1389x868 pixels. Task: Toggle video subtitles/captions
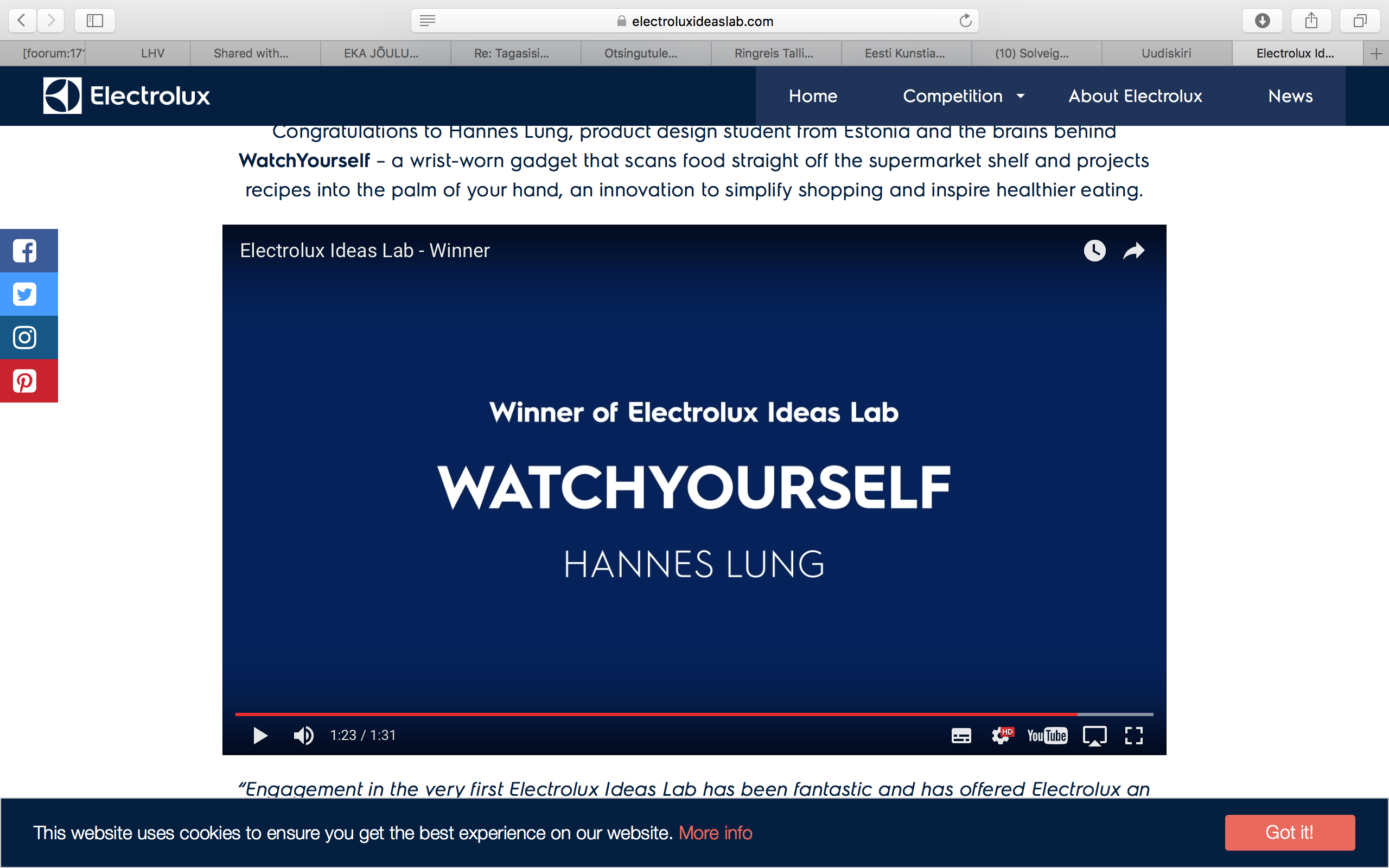[x=961, y=736]
